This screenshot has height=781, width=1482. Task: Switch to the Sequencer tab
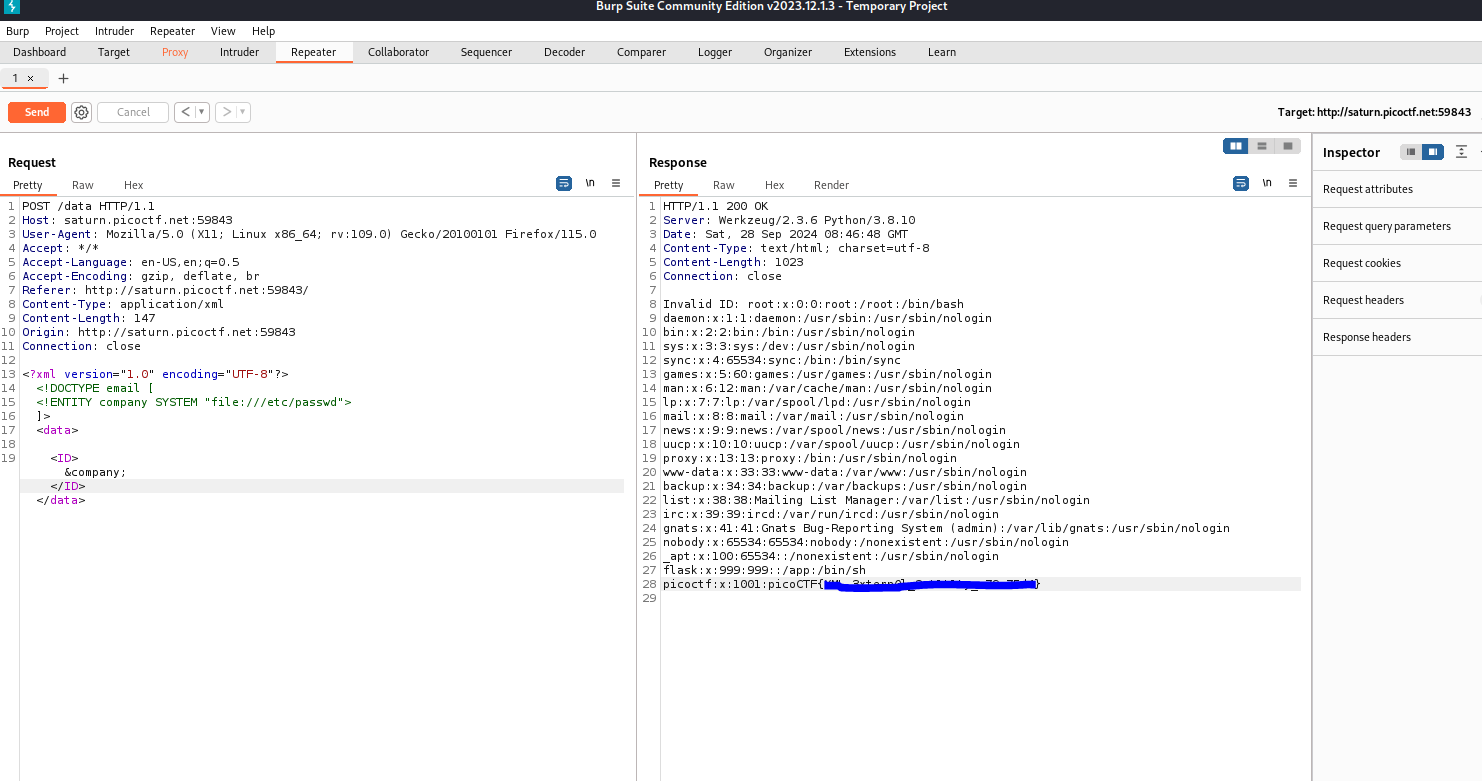pos(486,52)
